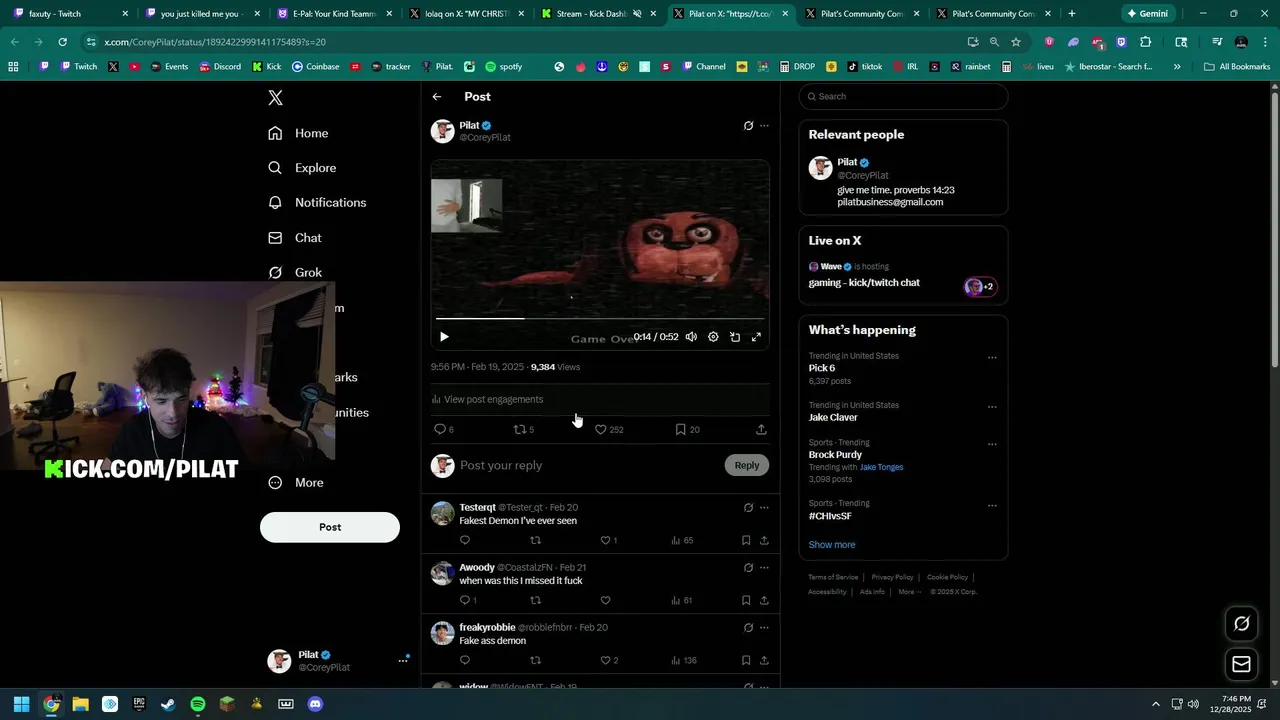Open the Discord bookmark
Viewport: 1280px width, 720px height.
pyautogui.click(x=220, y=67)
